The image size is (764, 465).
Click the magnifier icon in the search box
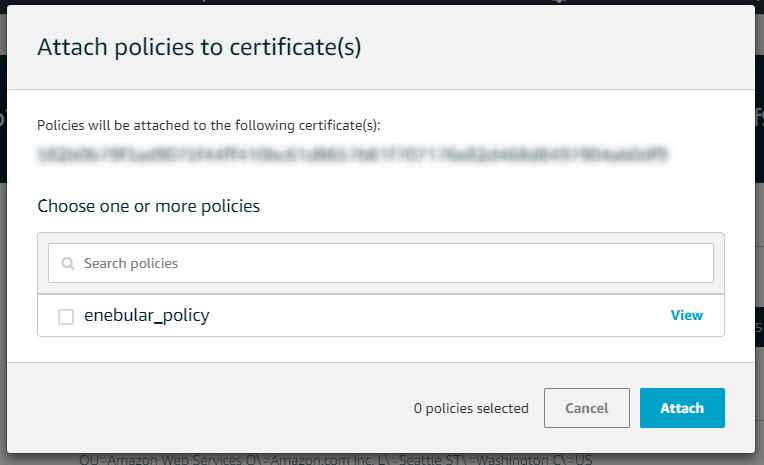coord(68,264)
